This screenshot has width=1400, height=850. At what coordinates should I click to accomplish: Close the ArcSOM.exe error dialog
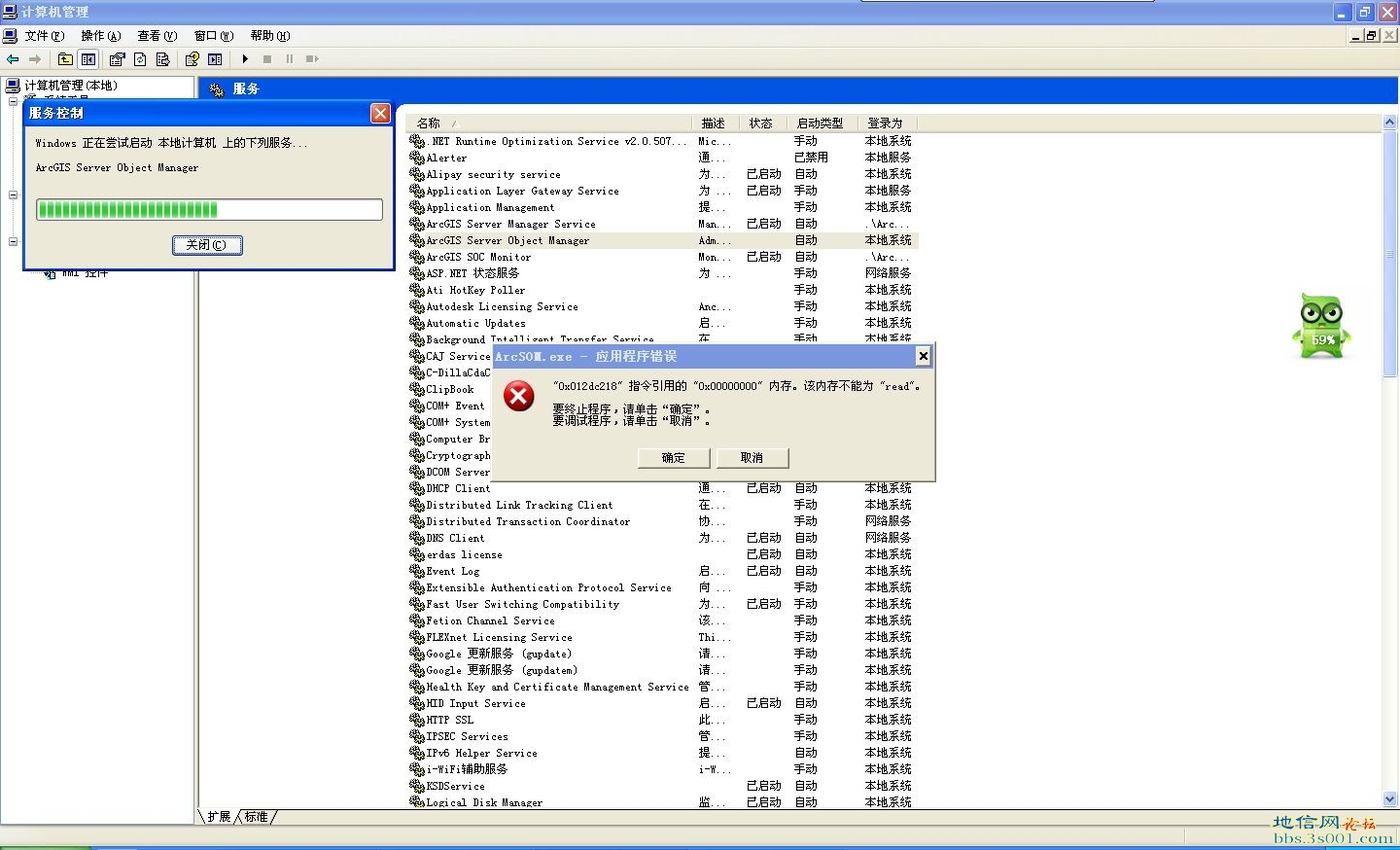[923, 356]
